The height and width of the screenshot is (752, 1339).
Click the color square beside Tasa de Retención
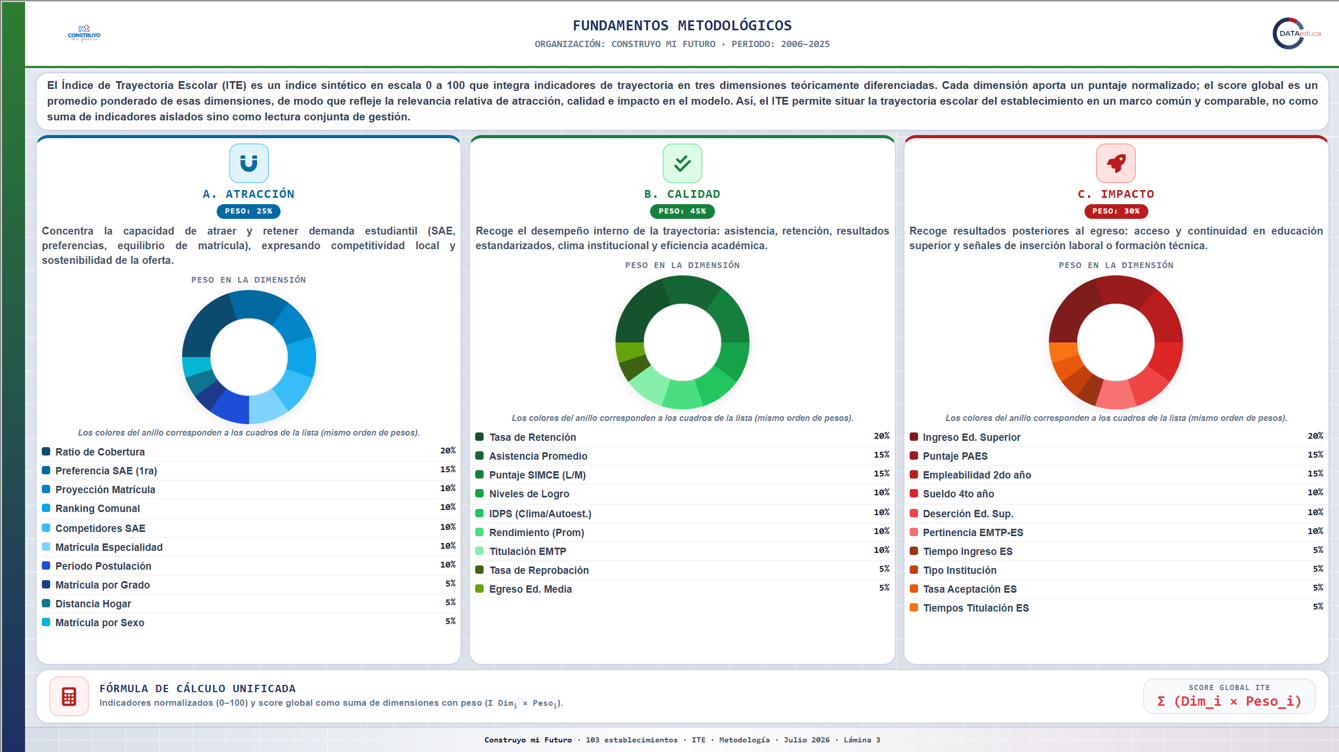[480, 437]
